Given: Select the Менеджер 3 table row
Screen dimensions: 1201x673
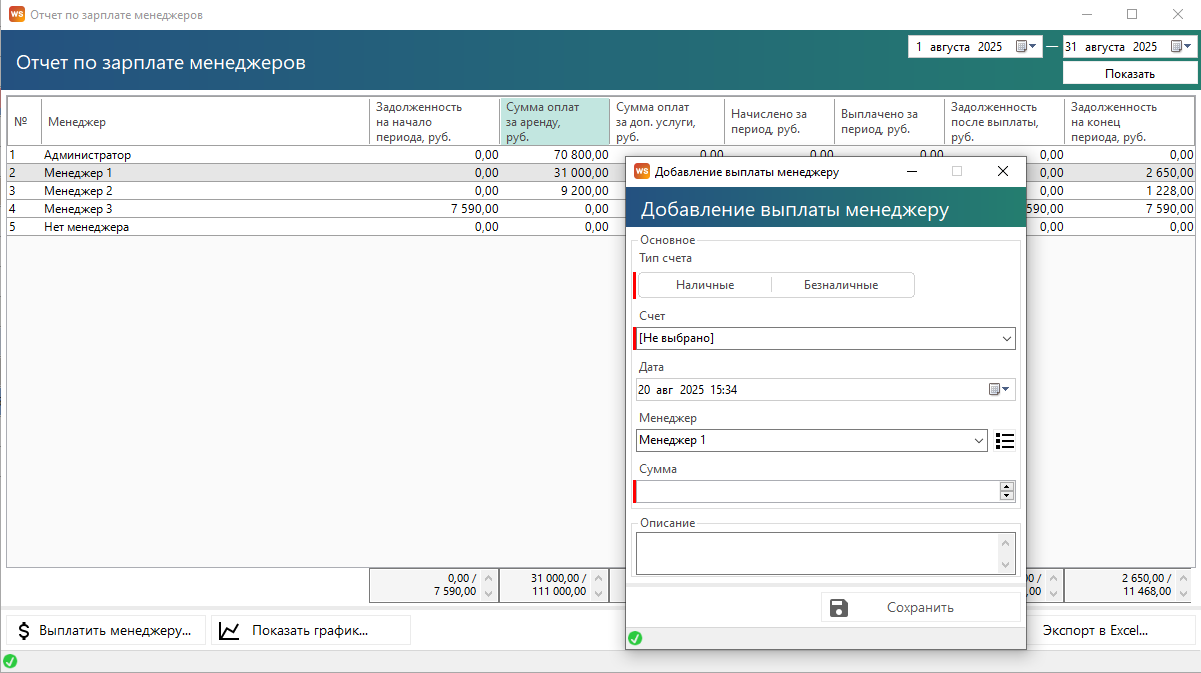Looking at the screenshot, I should click(200, 209).
